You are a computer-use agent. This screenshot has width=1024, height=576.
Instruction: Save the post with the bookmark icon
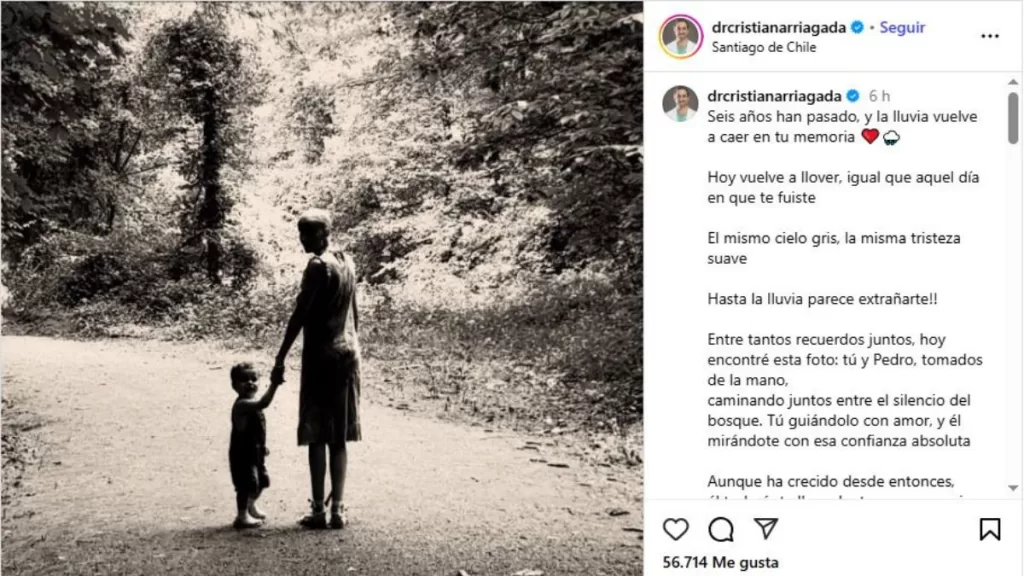click(x=990, y=529)
